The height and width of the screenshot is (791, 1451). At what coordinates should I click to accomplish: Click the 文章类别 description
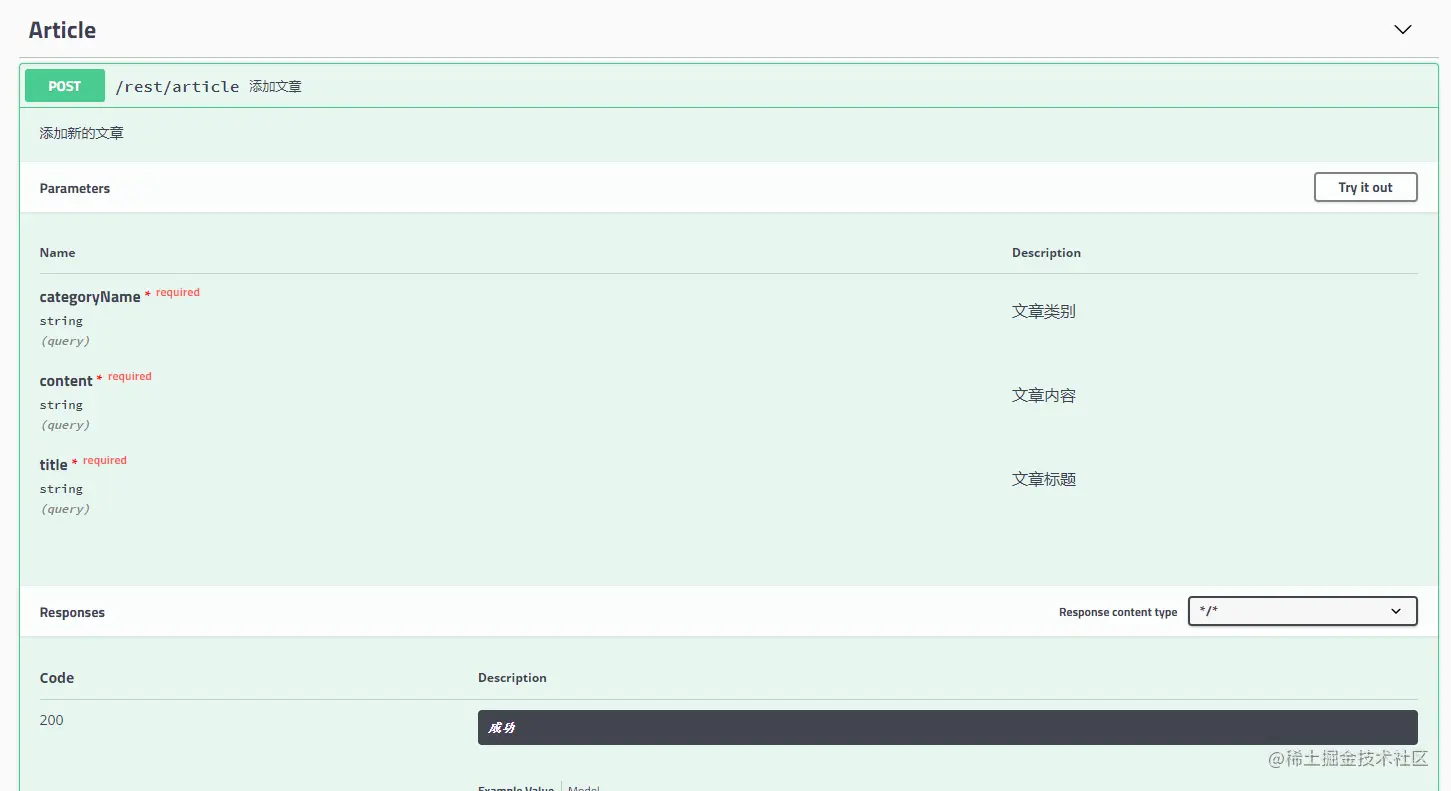pos(1044,311)
